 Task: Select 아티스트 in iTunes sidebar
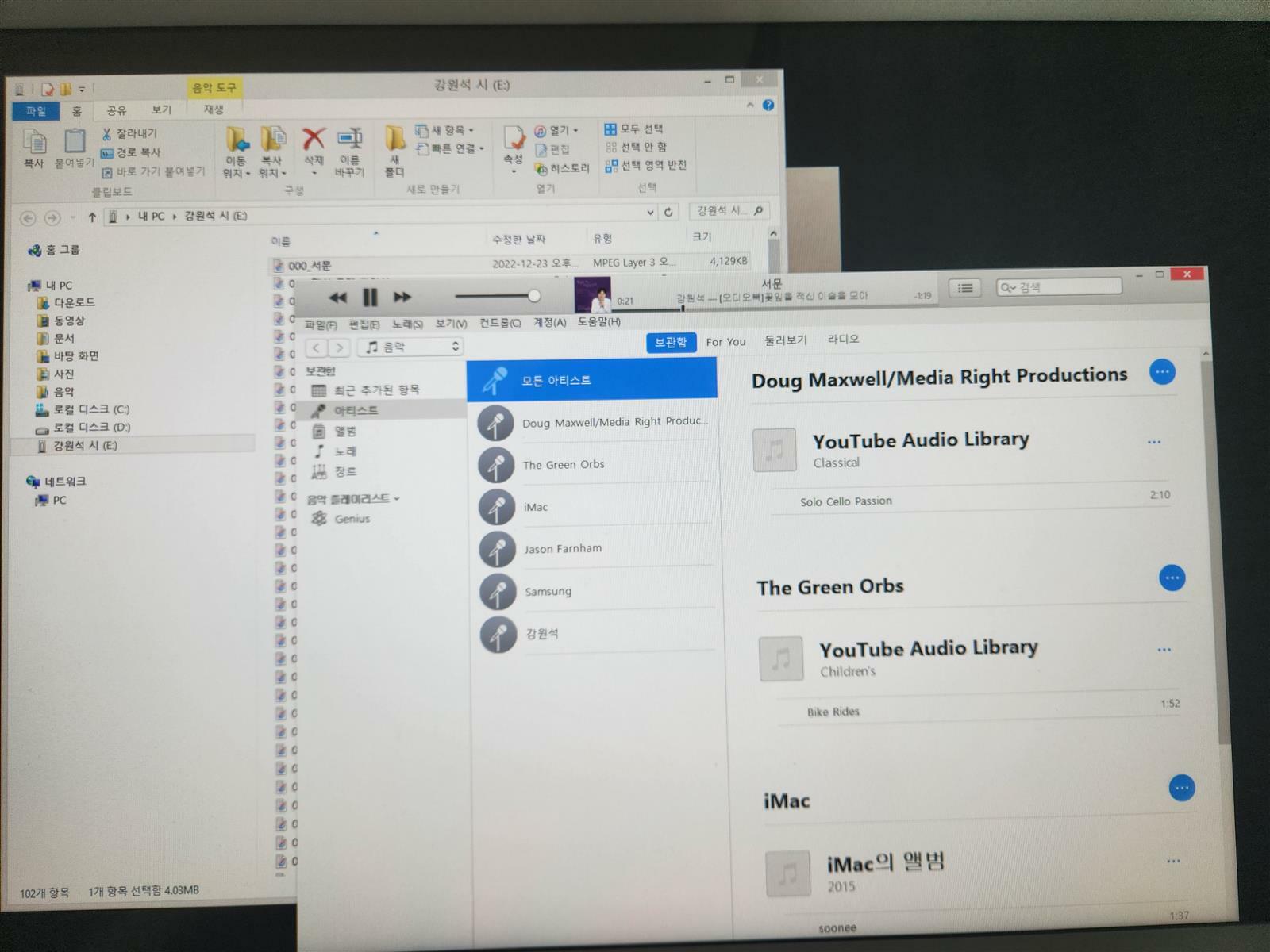click(381, 410)
